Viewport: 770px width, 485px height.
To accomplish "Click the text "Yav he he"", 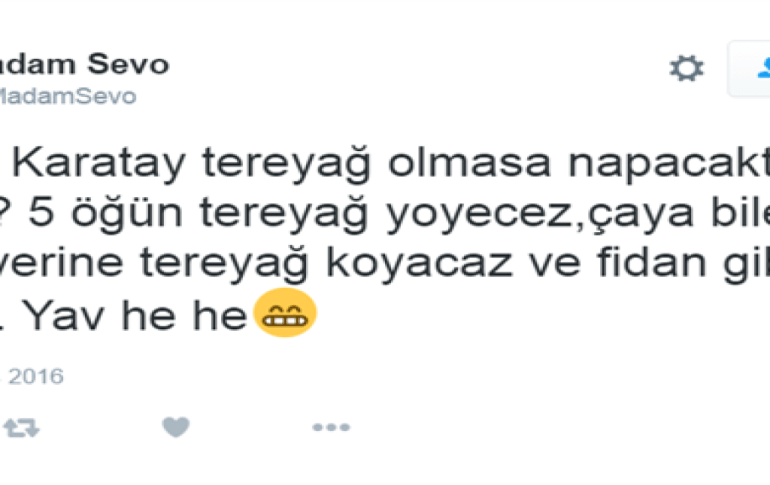I will [x=135, y=315].
